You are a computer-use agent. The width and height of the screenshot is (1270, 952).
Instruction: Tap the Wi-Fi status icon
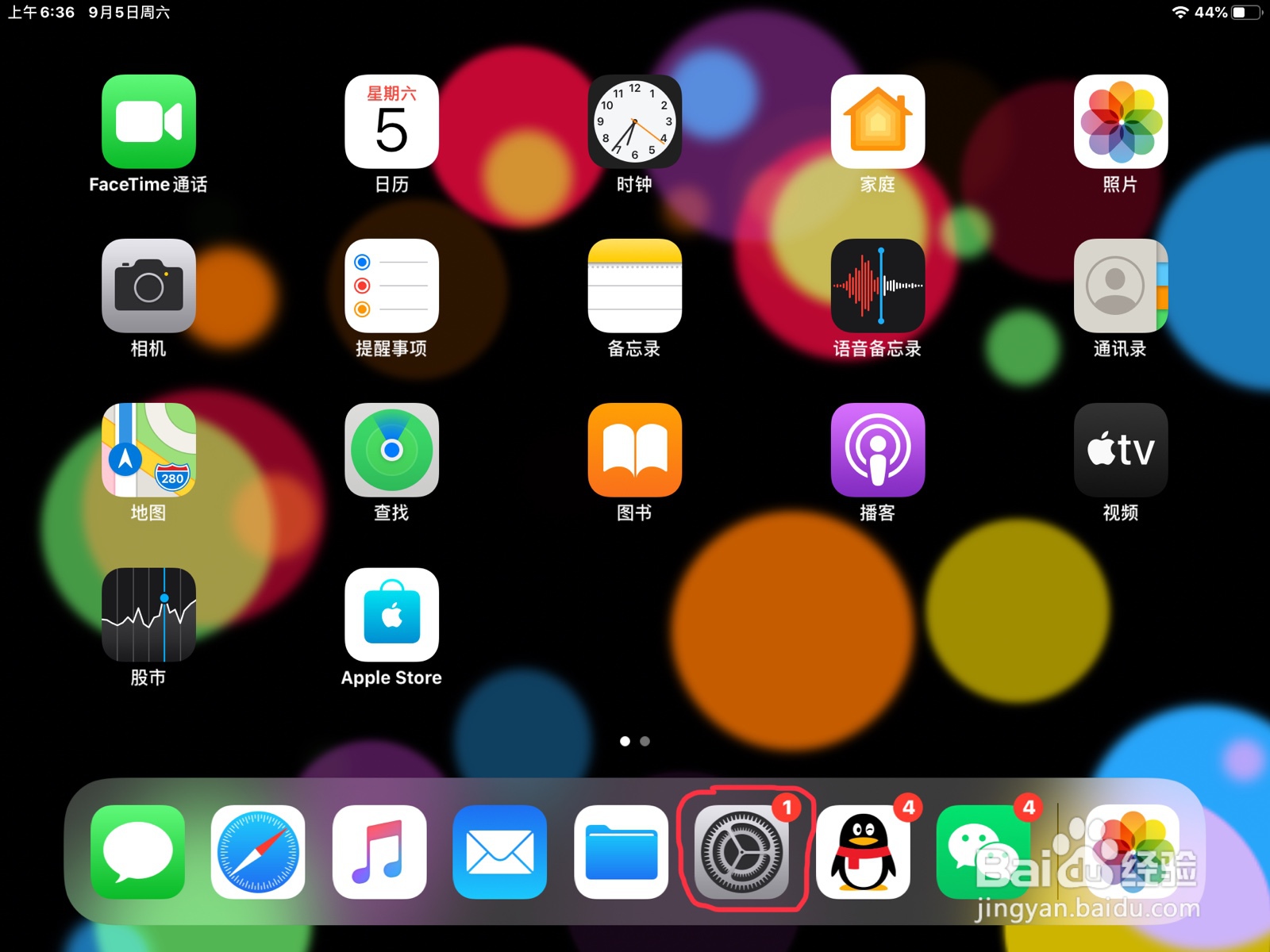[1180, 12]
